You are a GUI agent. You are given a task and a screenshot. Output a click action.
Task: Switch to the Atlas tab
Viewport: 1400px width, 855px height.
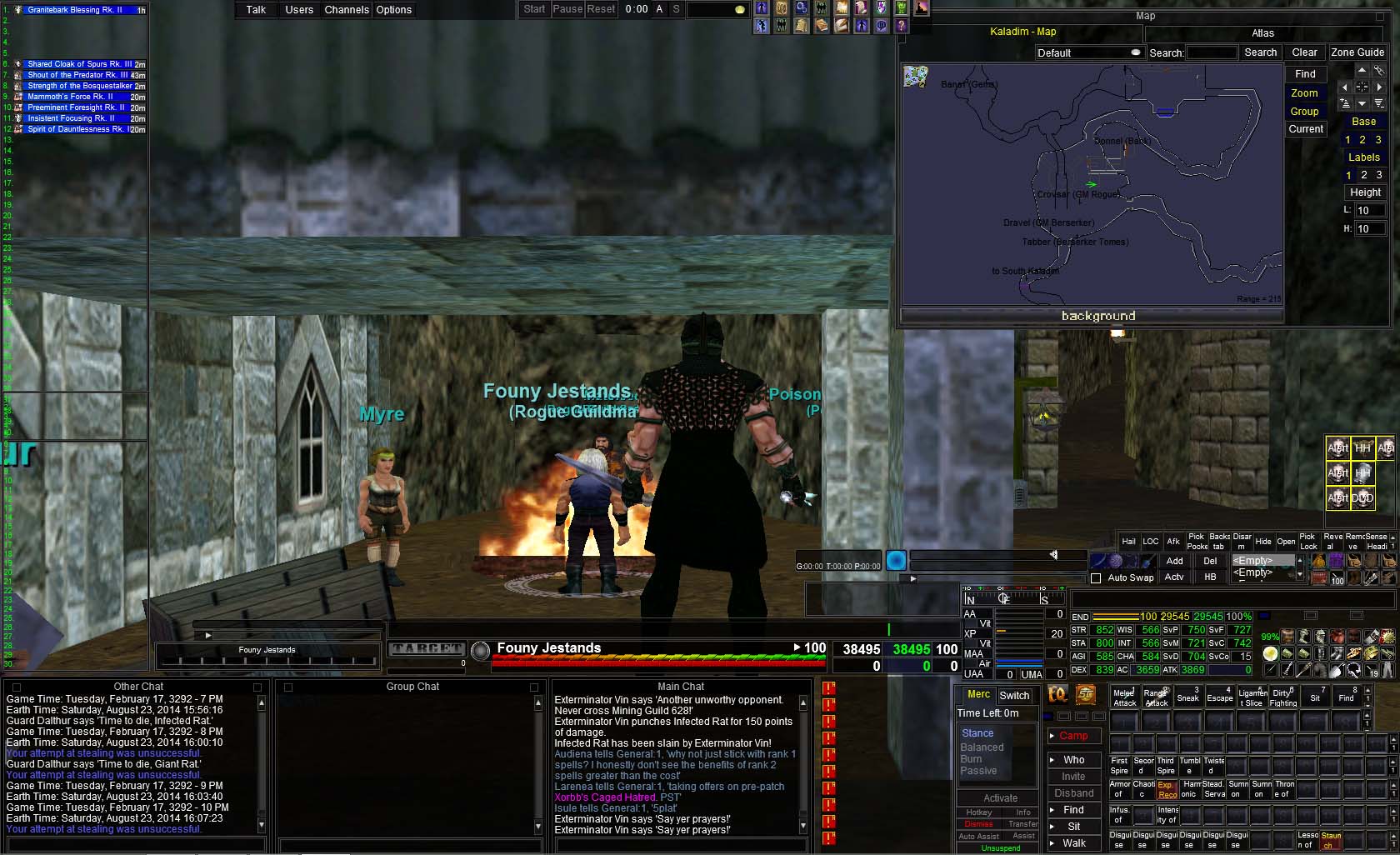pos(1262,33)
